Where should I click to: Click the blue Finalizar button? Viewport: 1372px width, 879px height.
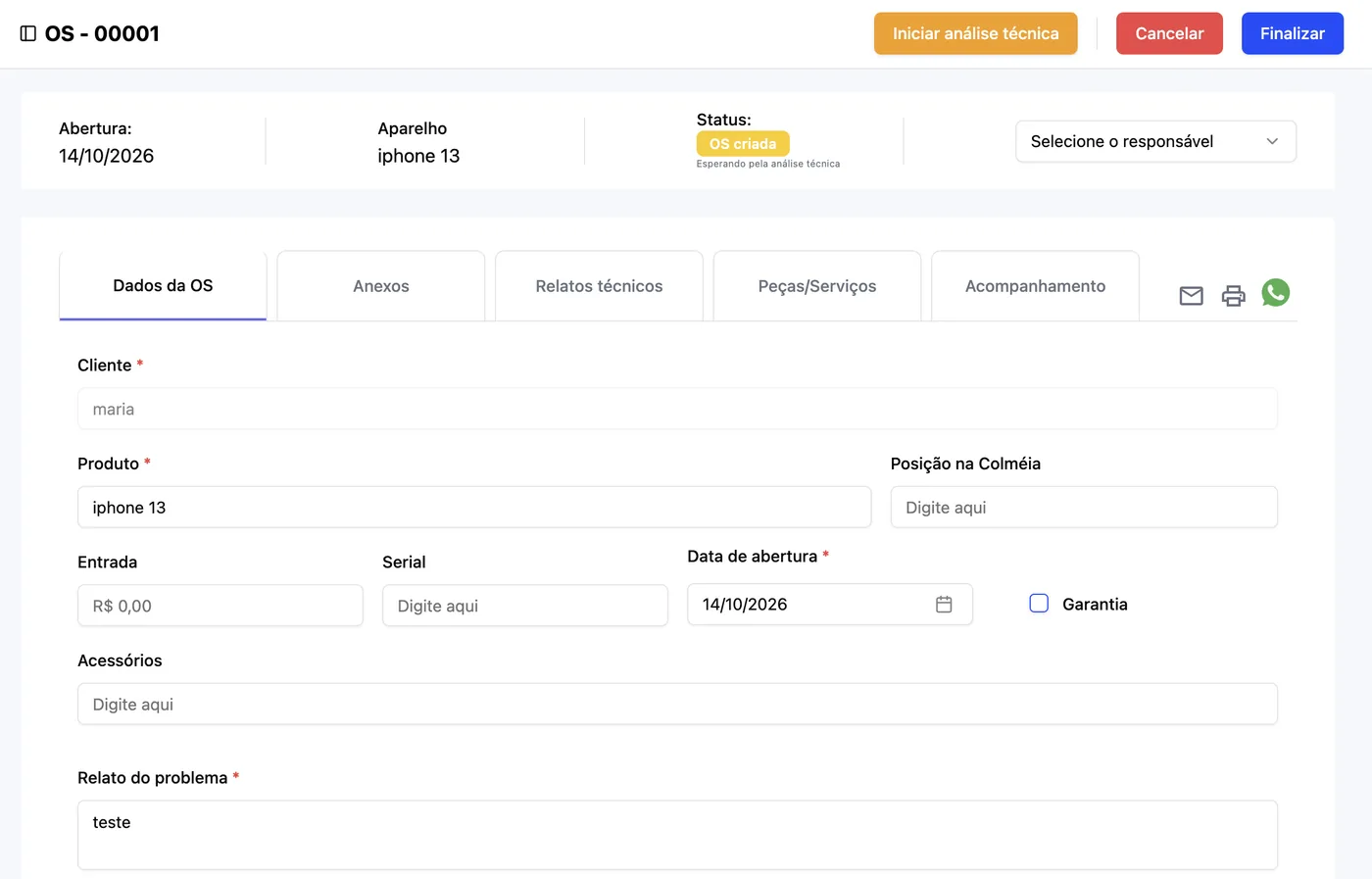1292,33
